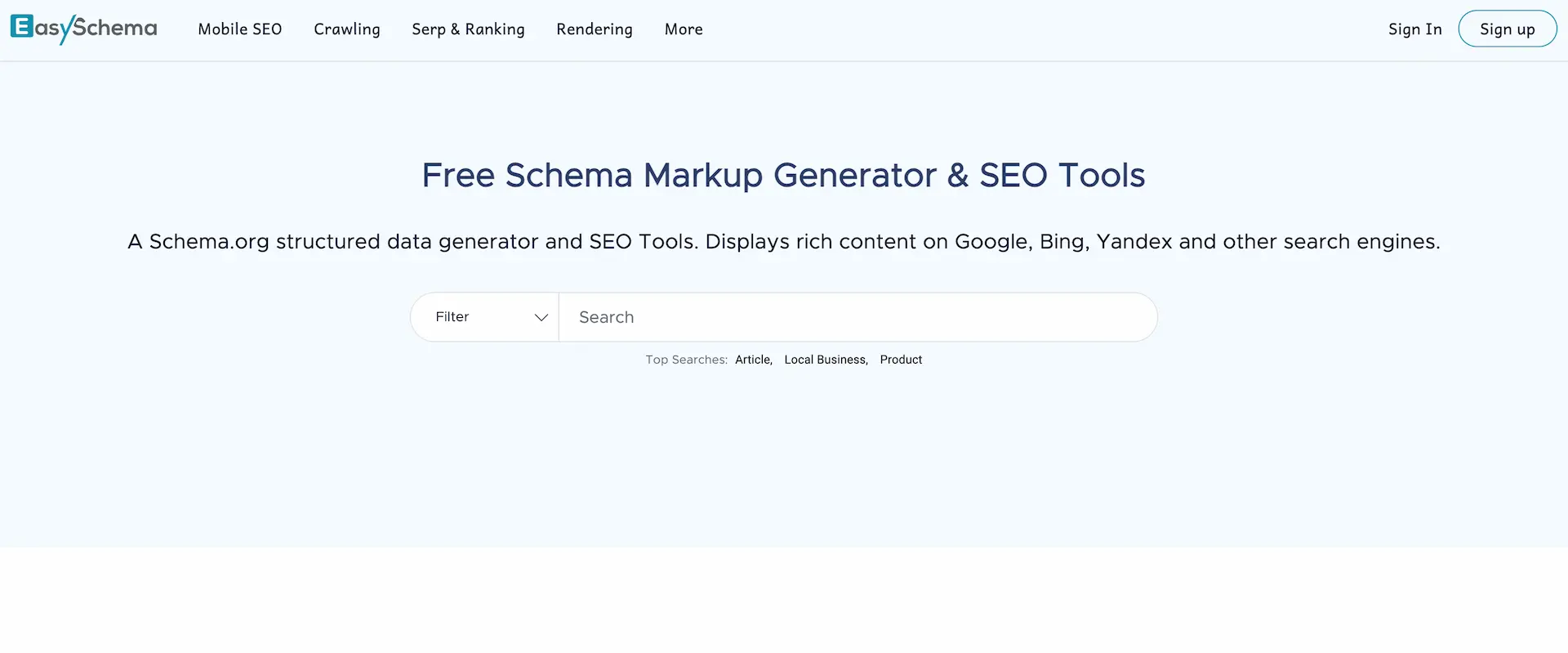The width and height of the screenshot is (1568, 653).
Task: Click the Top Searches label
Action: [687, 360]
